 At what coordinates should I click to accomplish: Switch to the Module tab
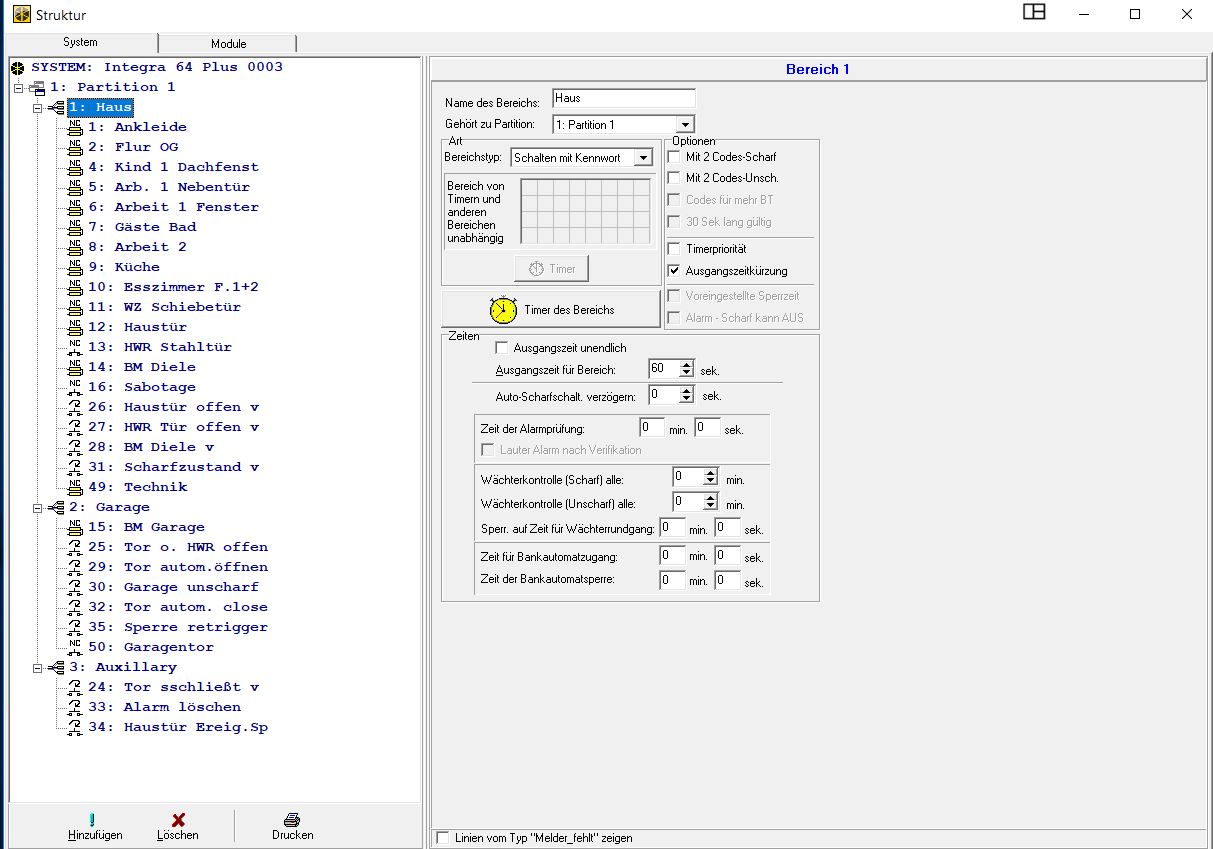228,44
